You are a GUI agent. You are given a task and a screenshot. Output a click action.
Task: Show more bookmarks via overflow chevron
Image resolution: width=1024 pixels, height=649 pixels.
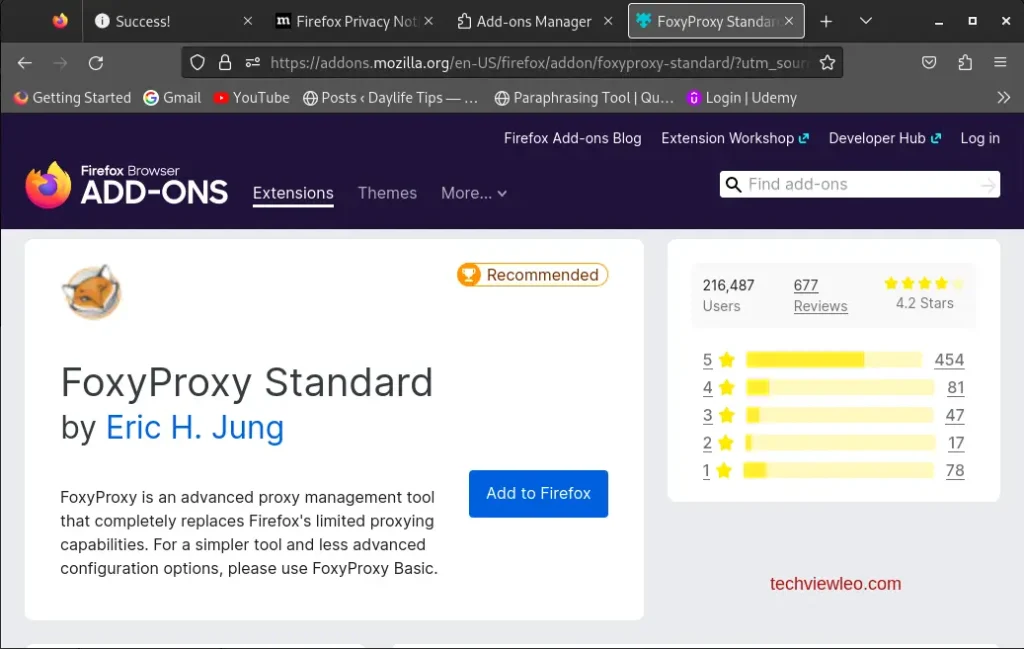pos(1003,97)
